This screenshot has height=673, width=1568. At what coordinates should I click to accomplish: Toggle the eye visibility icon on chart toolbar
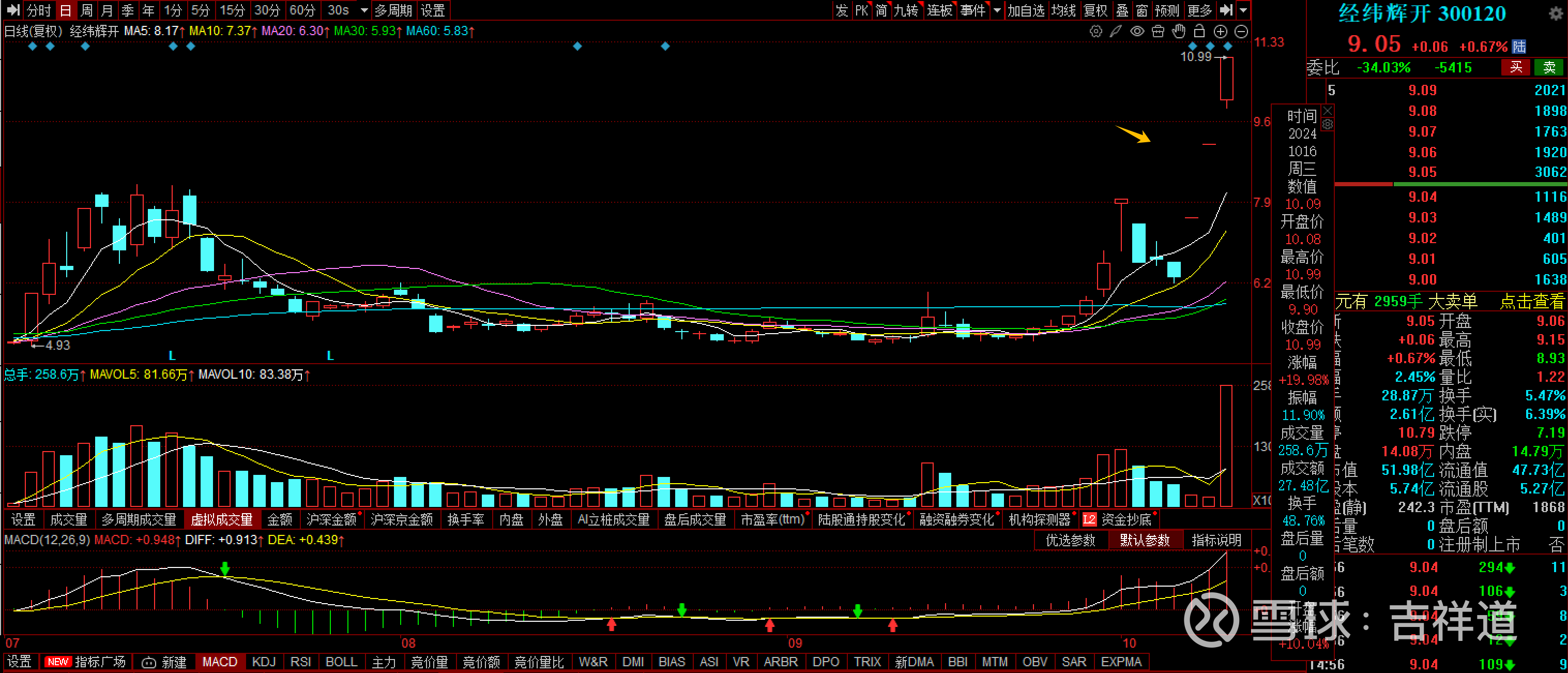coord(1136,31)
